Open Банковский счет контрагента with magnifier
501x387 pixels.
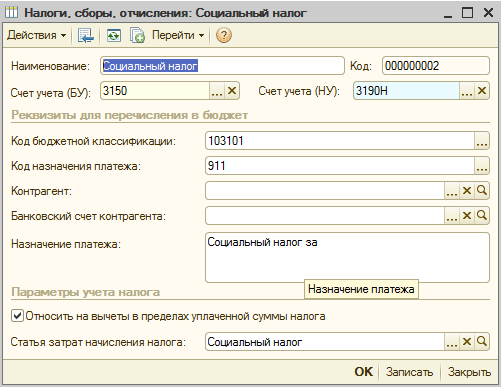click(482, 216)
